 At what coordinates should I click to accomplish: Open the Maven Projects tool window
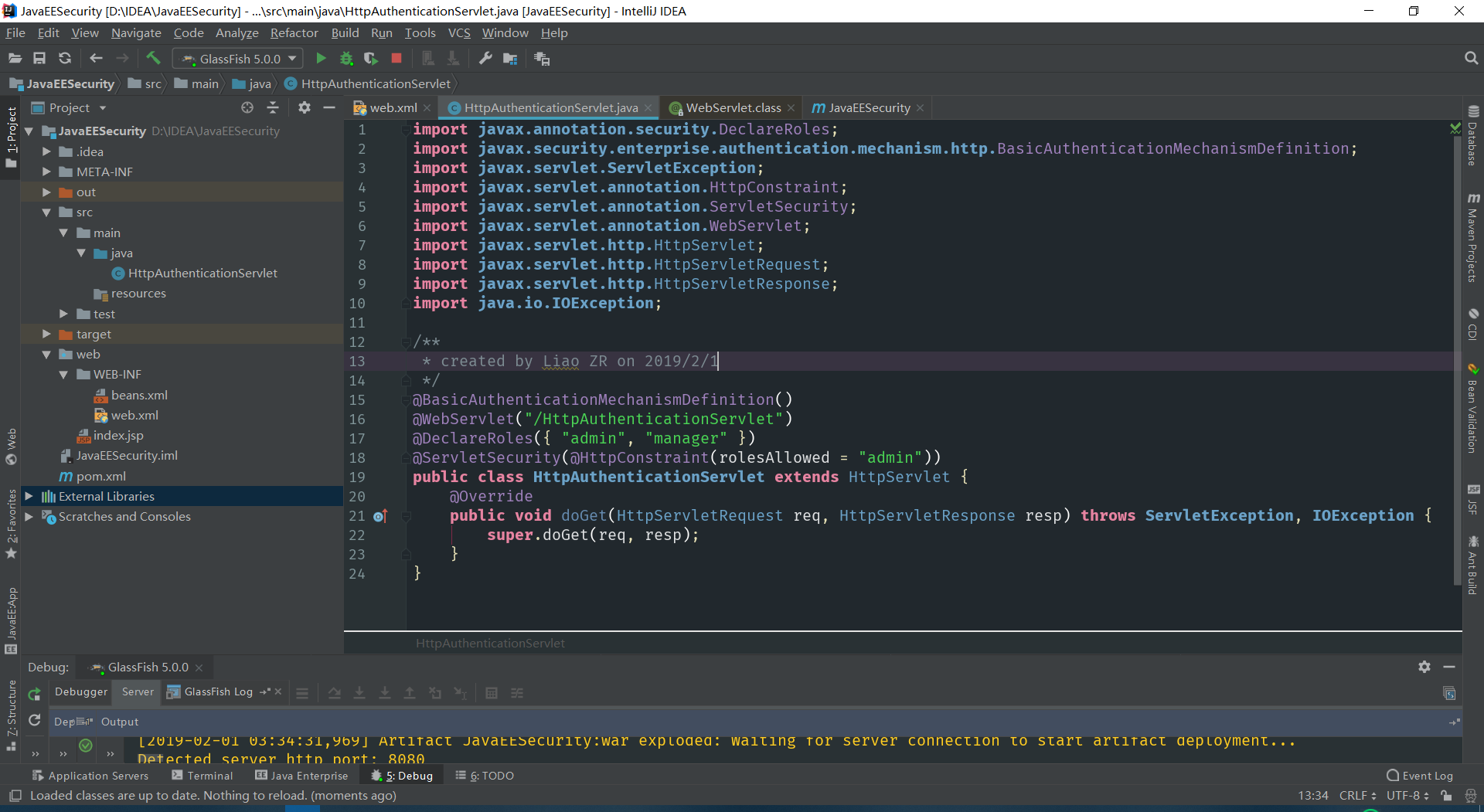[1472, 236]
